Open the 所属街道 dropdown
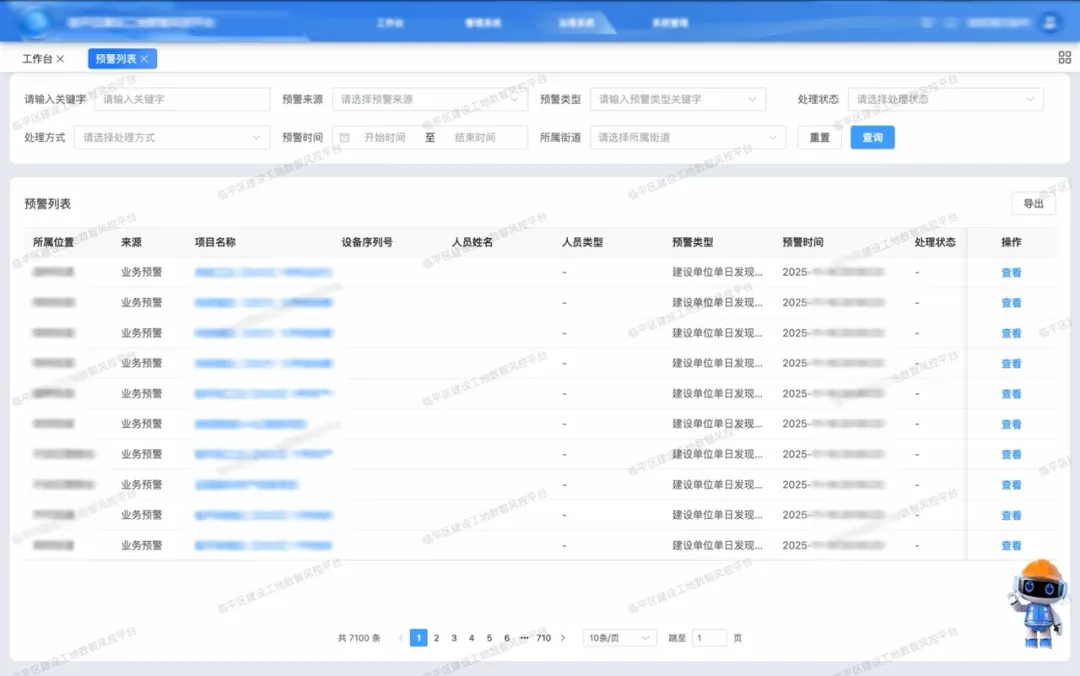The width and height of the screenshot is (1080, 676). coord(687,137)
